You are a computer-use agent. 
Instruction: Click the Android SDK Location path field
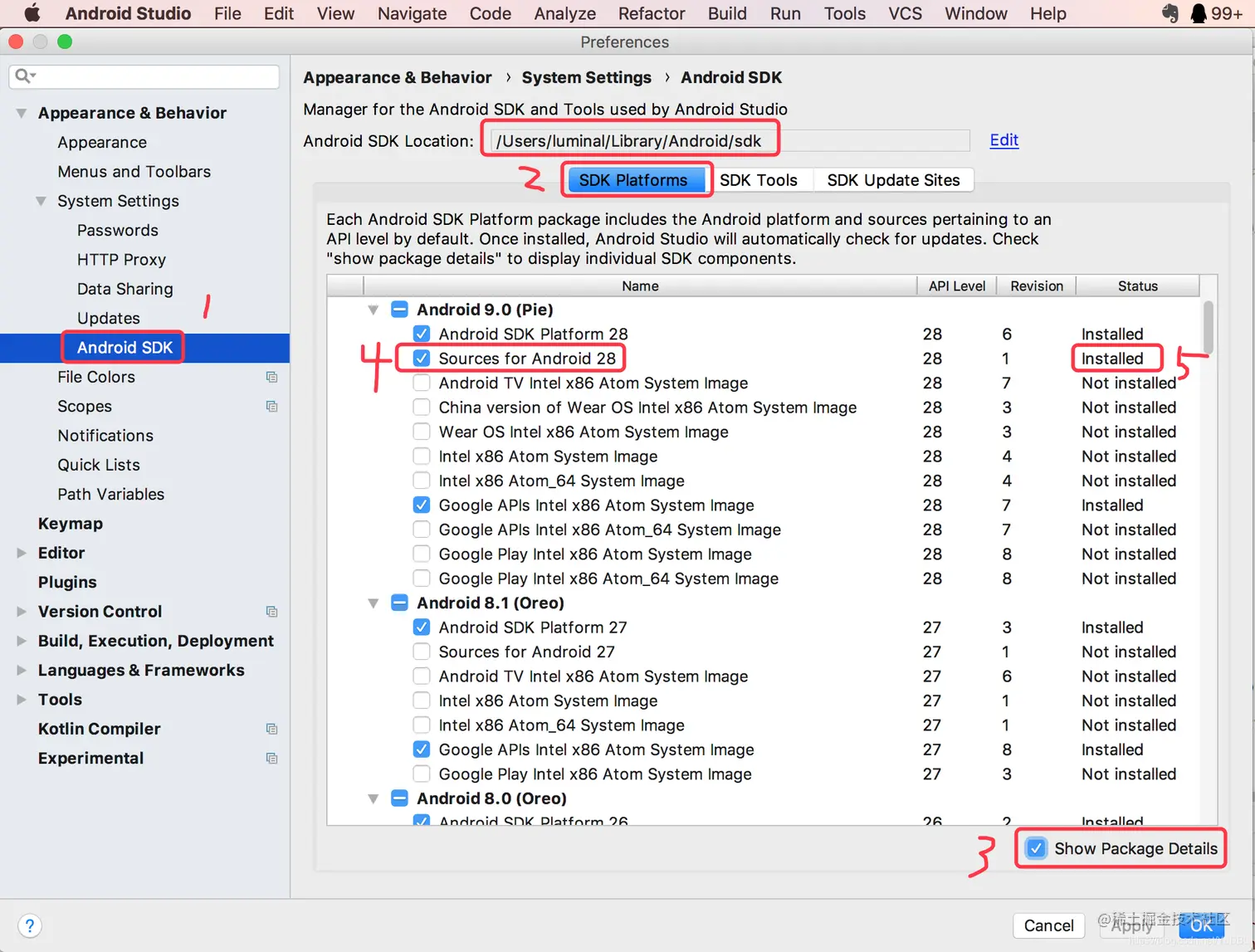[x=729, y=140]
